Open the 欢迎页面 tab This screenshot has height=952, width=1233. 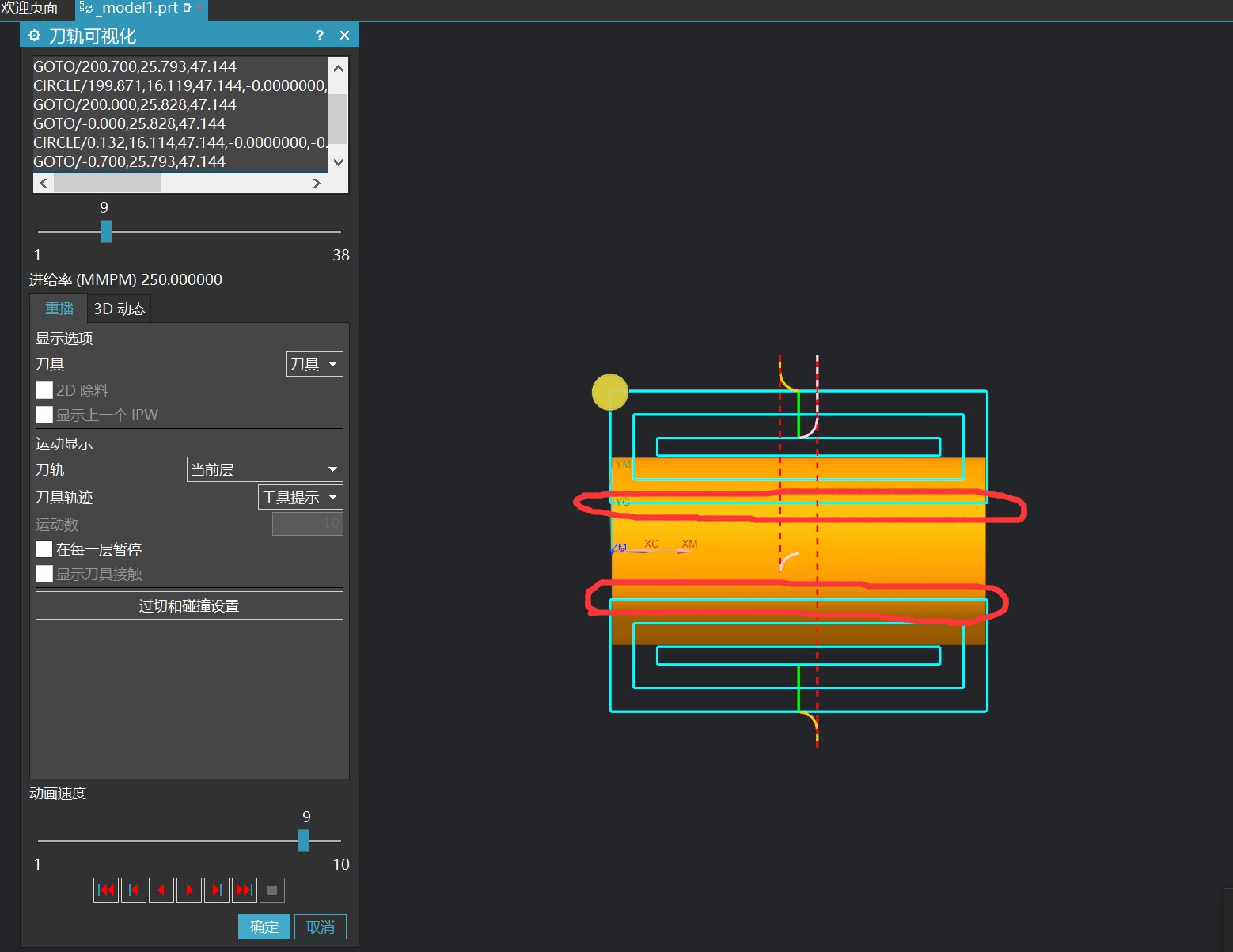[x=29, y=8]
